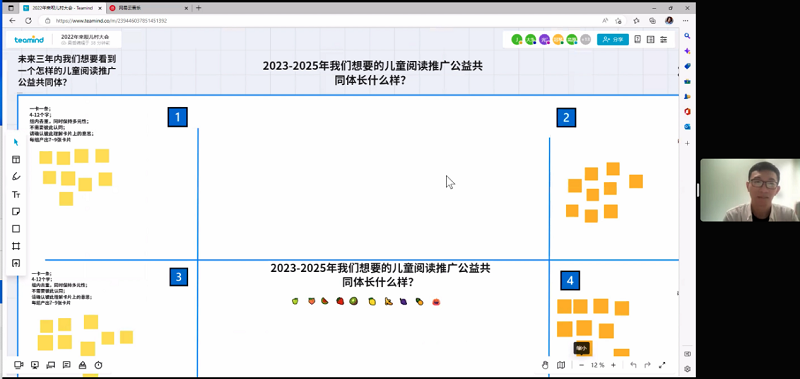Open the 12% zoom level menu

[x=597, y=365]
